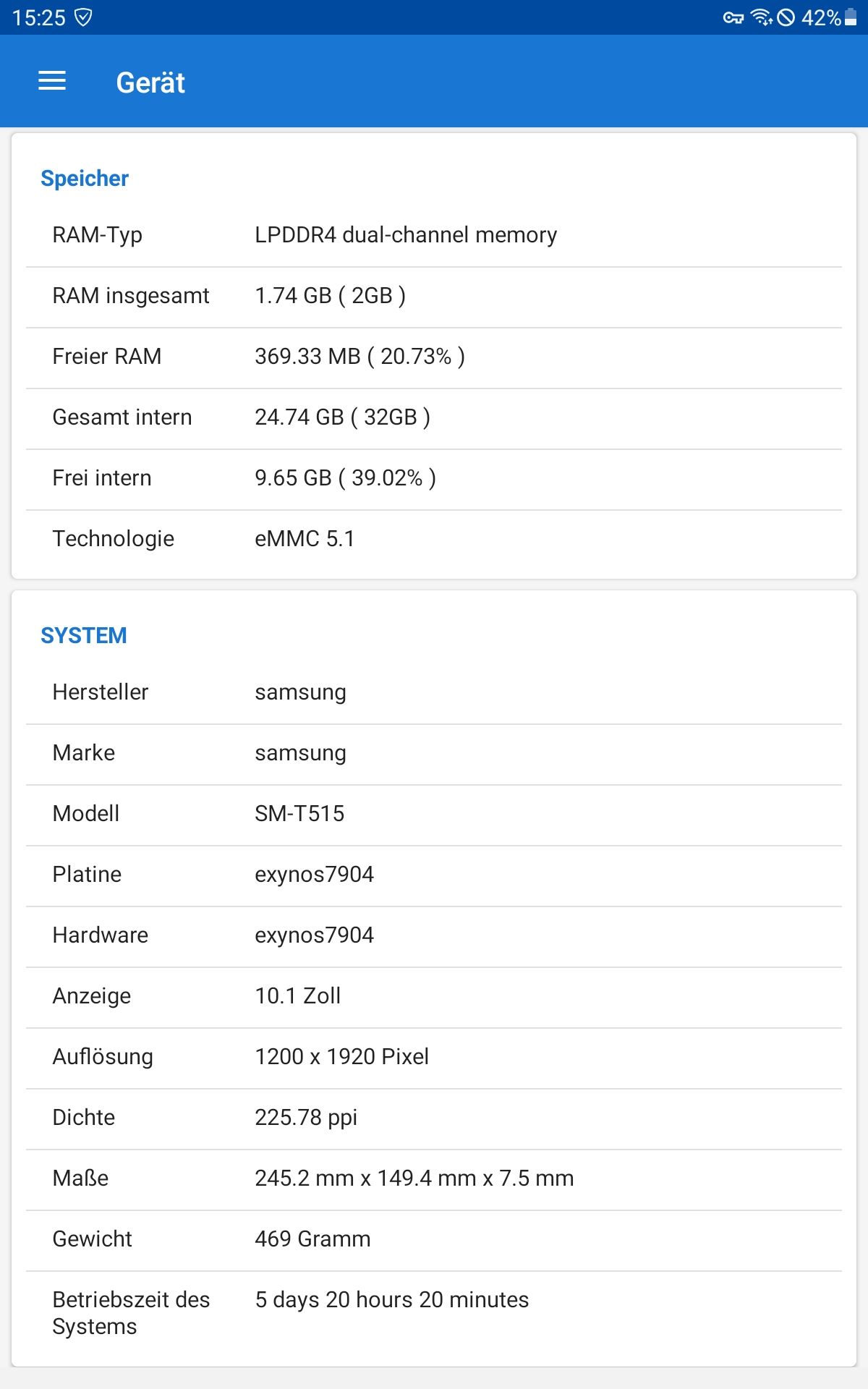
Task: Tap the VPN key status icon
Action: pyautogui.click(x=733, y=18)
